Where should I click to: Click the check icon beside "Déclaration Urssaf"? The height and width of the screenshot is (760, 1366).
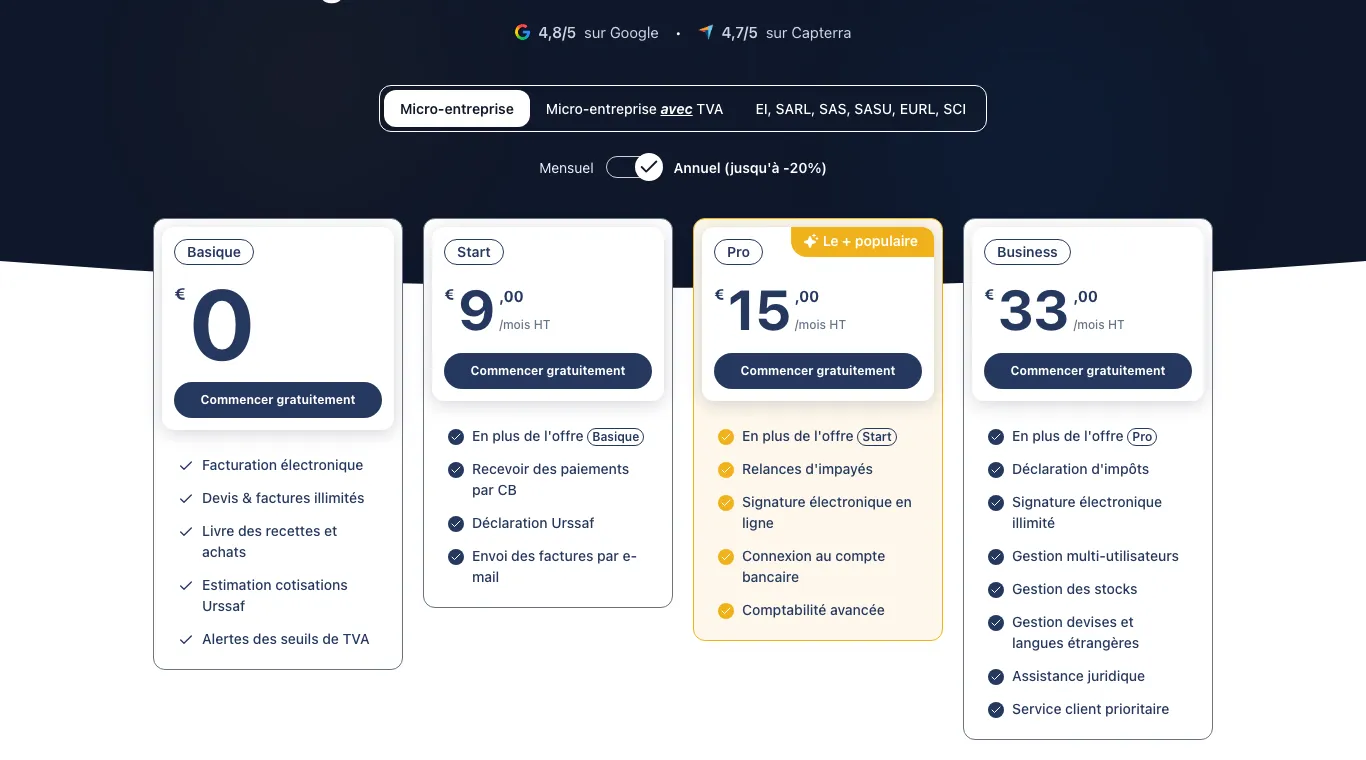pyautogui.click(x=456, y=524)
